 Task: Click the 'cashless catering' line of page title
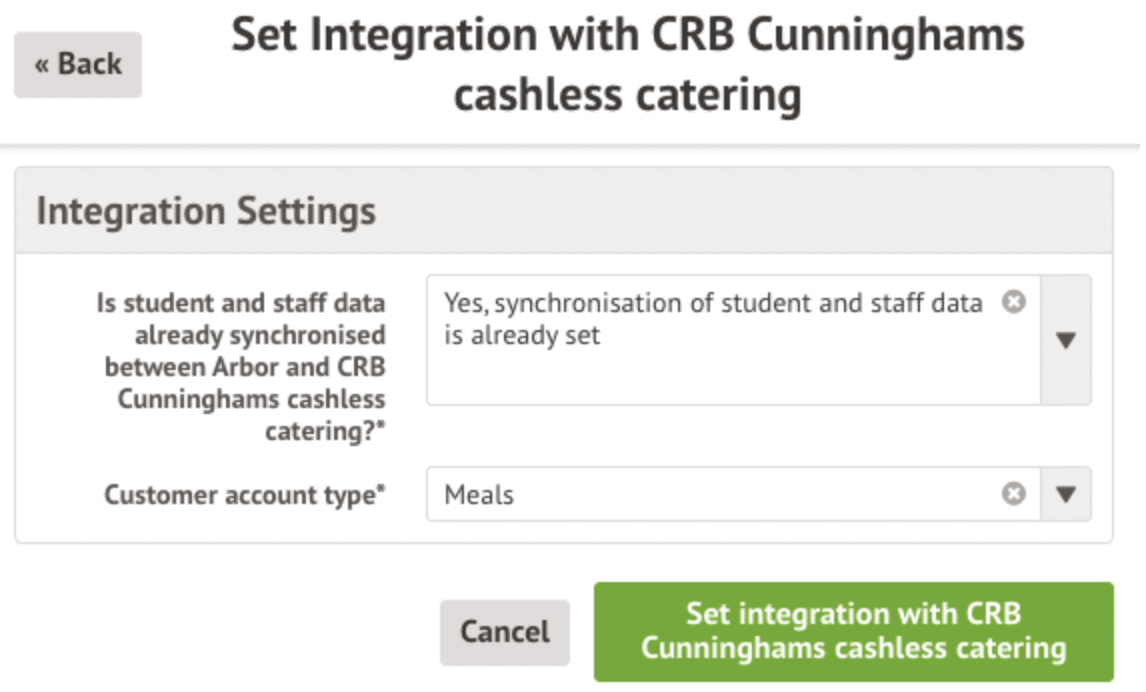point(627,97)
